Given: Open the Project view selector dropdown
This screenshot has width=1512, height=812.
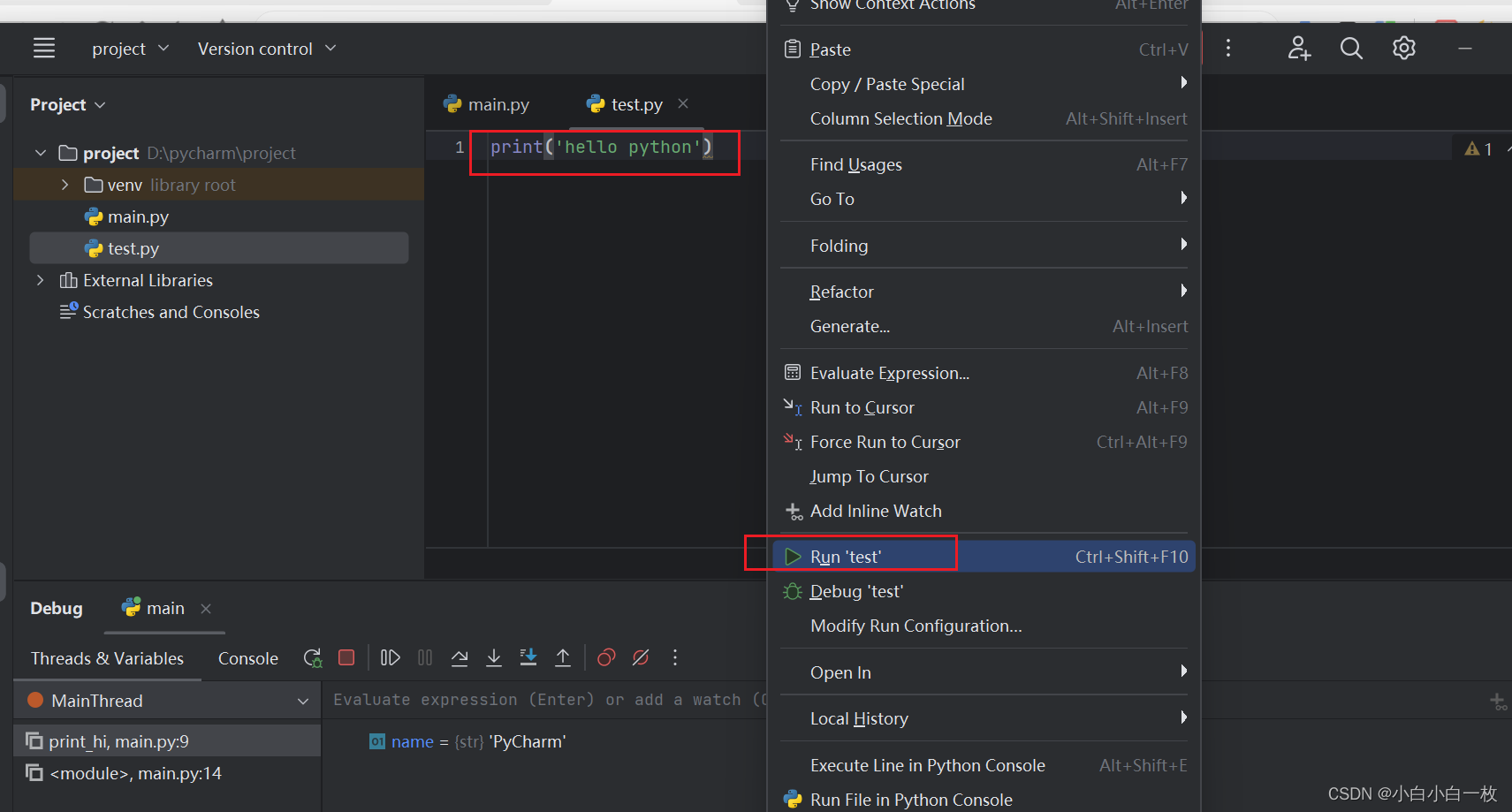Looking at the screenshot, I should point(68,104).
